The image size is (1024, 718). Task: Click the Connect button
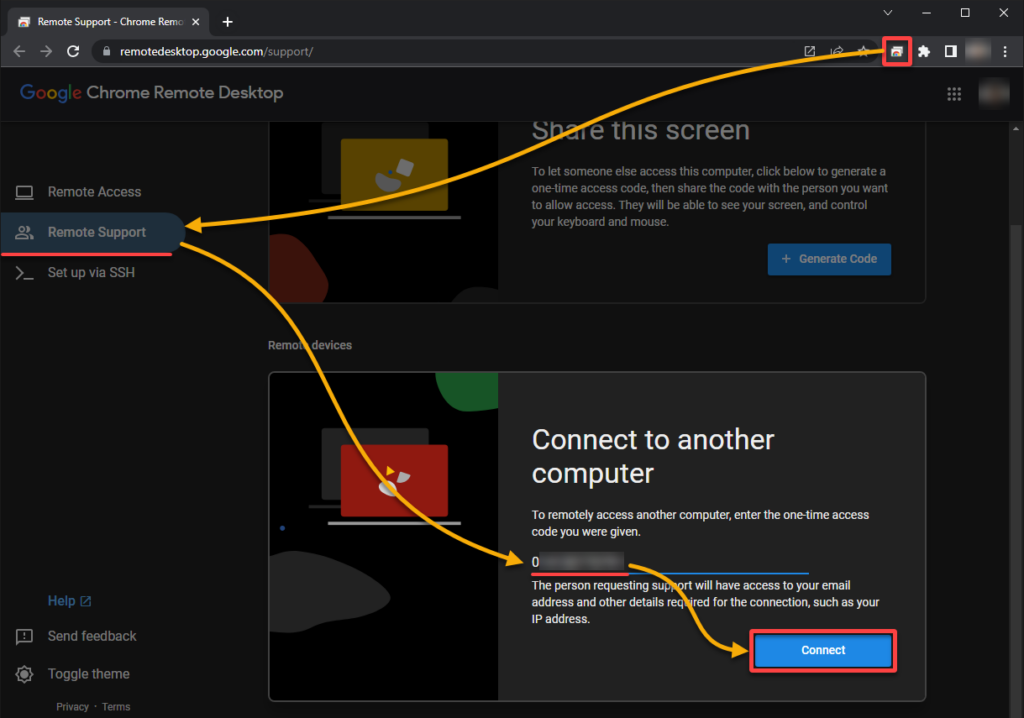tap(822, 650)
